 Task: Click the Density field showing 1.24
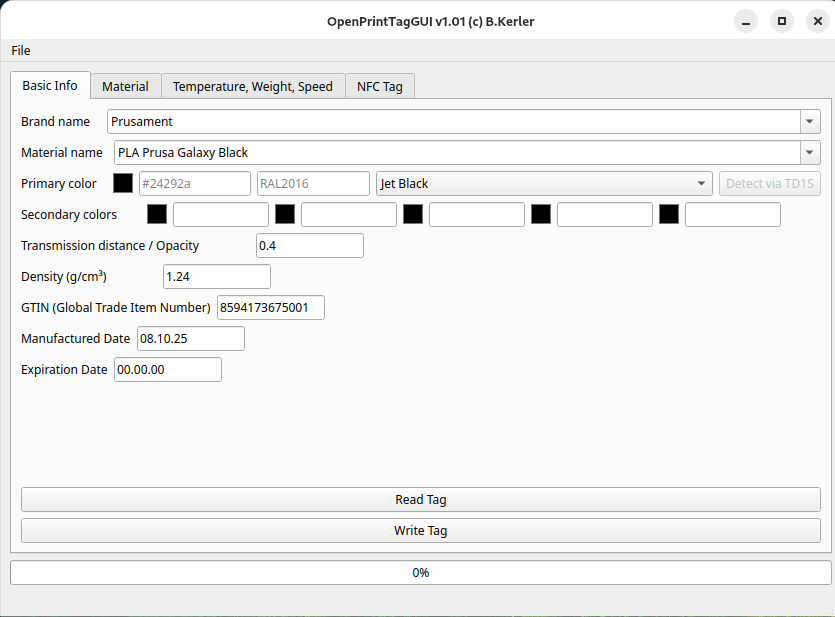[217, 277]
